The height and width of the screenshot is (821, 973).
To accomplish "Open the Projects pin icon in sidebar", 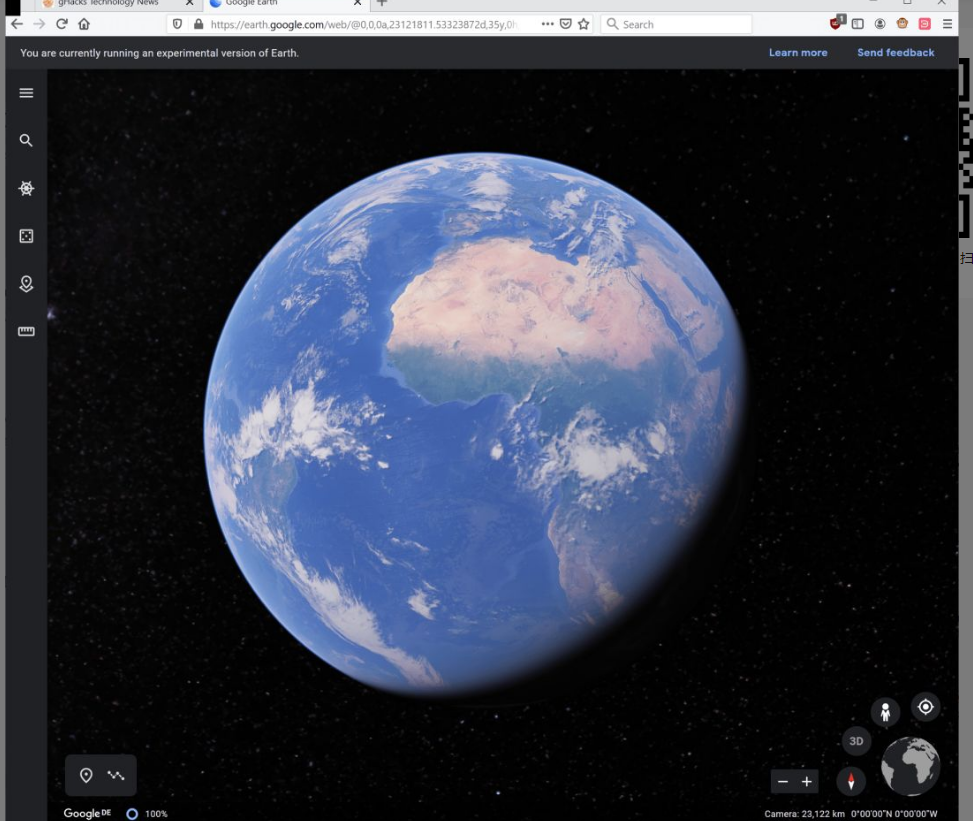I will coord(26,284).
